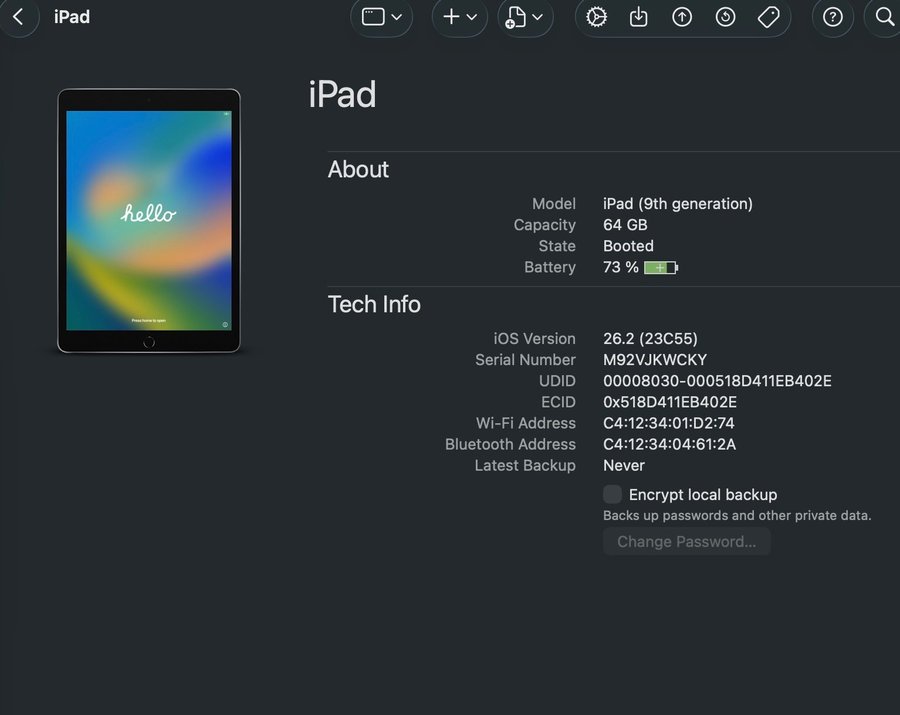This screenshot has height=715, width=900.
Task: Click the Restore circular-arrow icon
Action: 726,17
